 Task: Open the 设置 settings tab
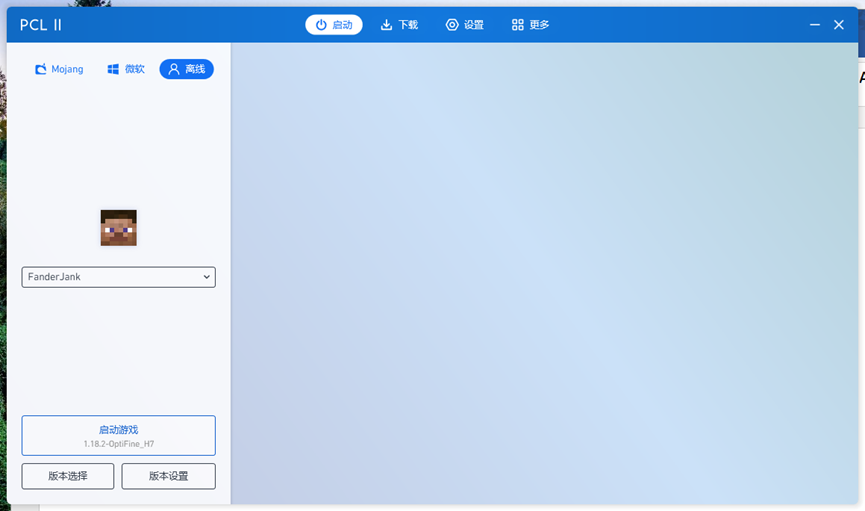465,25
